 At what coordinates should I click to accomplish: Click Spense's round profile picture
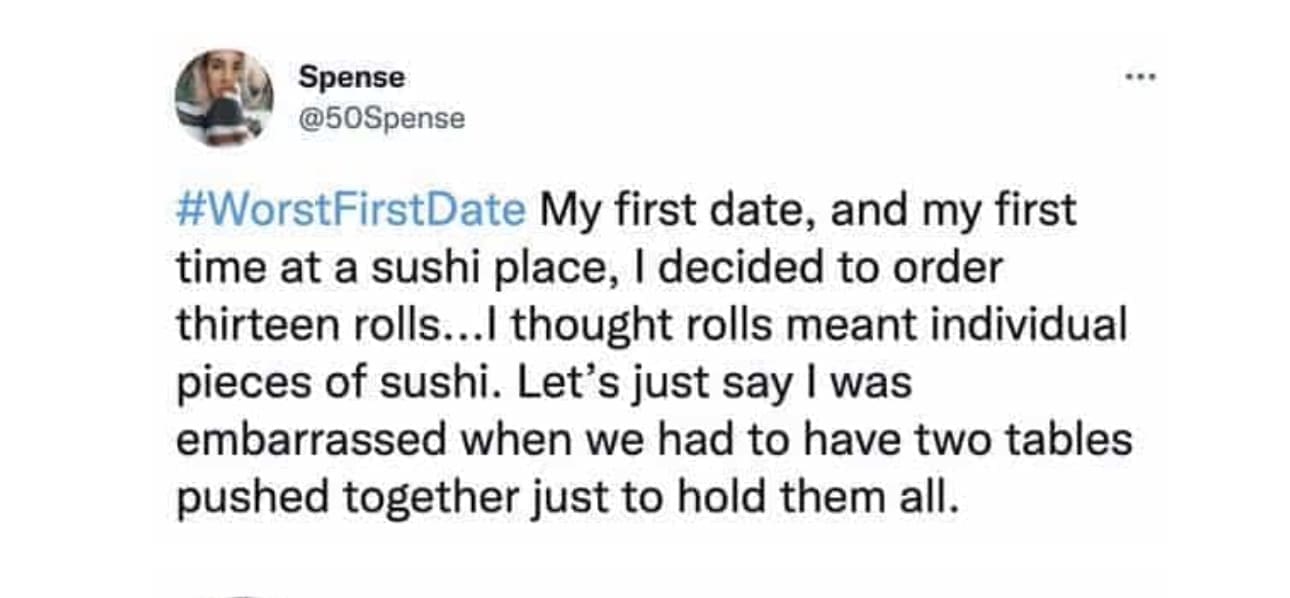224,98
